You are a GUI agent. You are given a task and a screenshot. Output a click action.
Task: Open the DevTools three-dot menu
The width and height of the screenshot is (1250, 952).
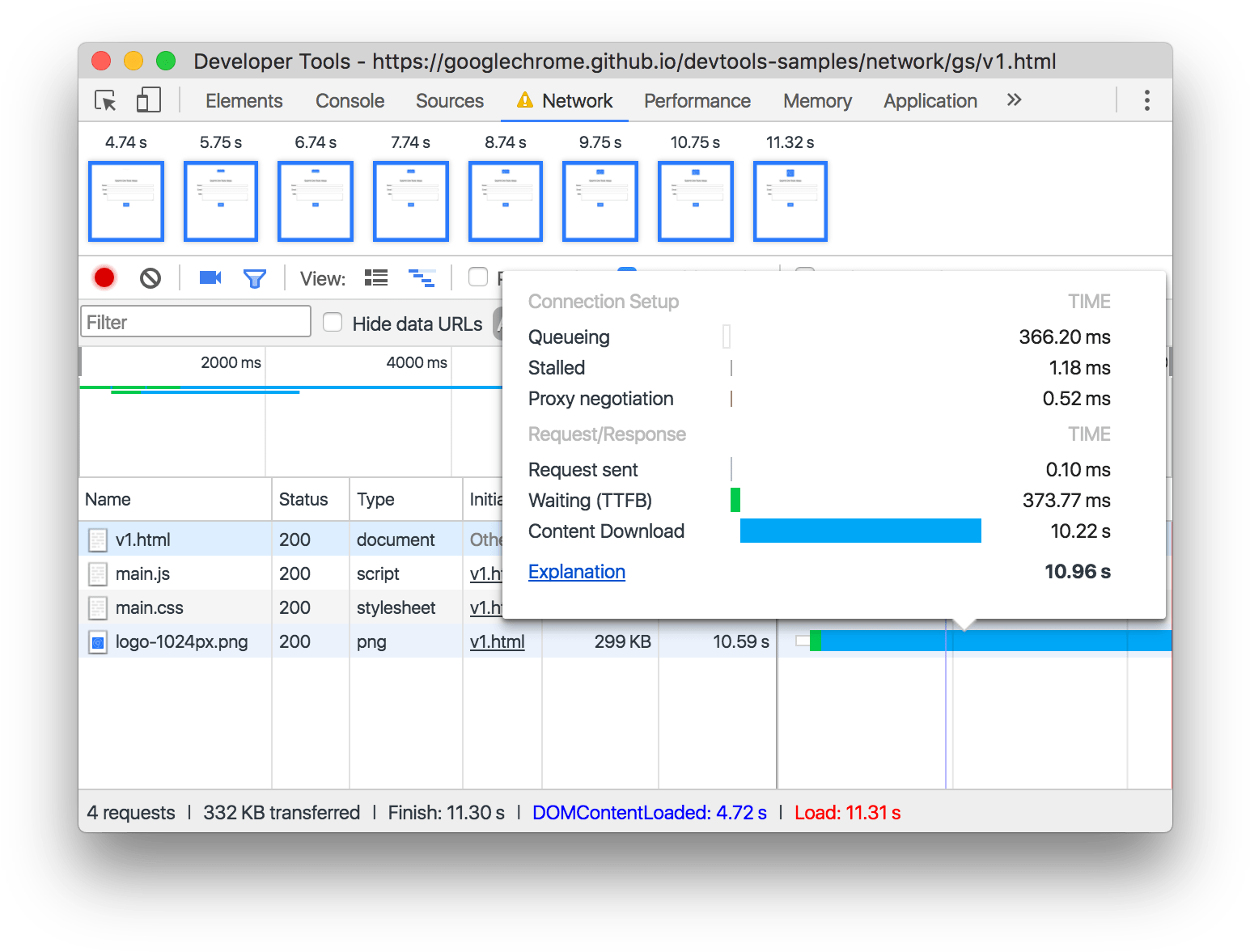point(1146,100)
